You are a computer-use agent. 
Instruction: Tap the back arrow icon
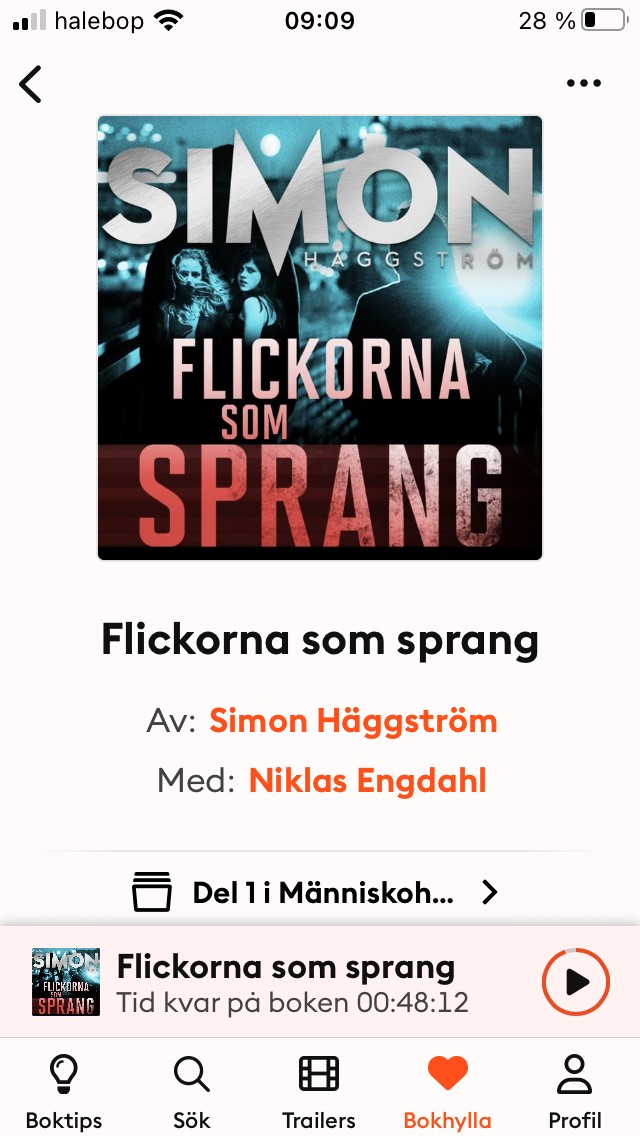(x=30, y=83)
